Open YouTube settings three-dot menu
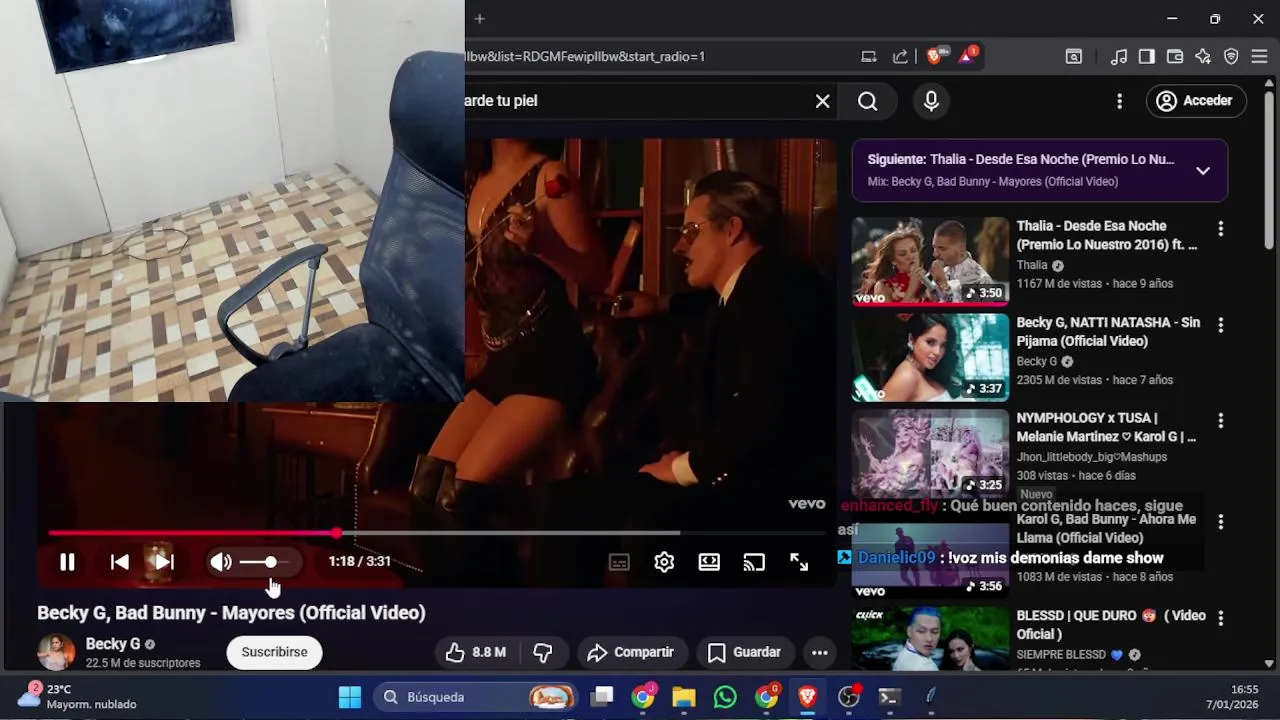Screen dimensions: 1280x720 pos(1120,101)
